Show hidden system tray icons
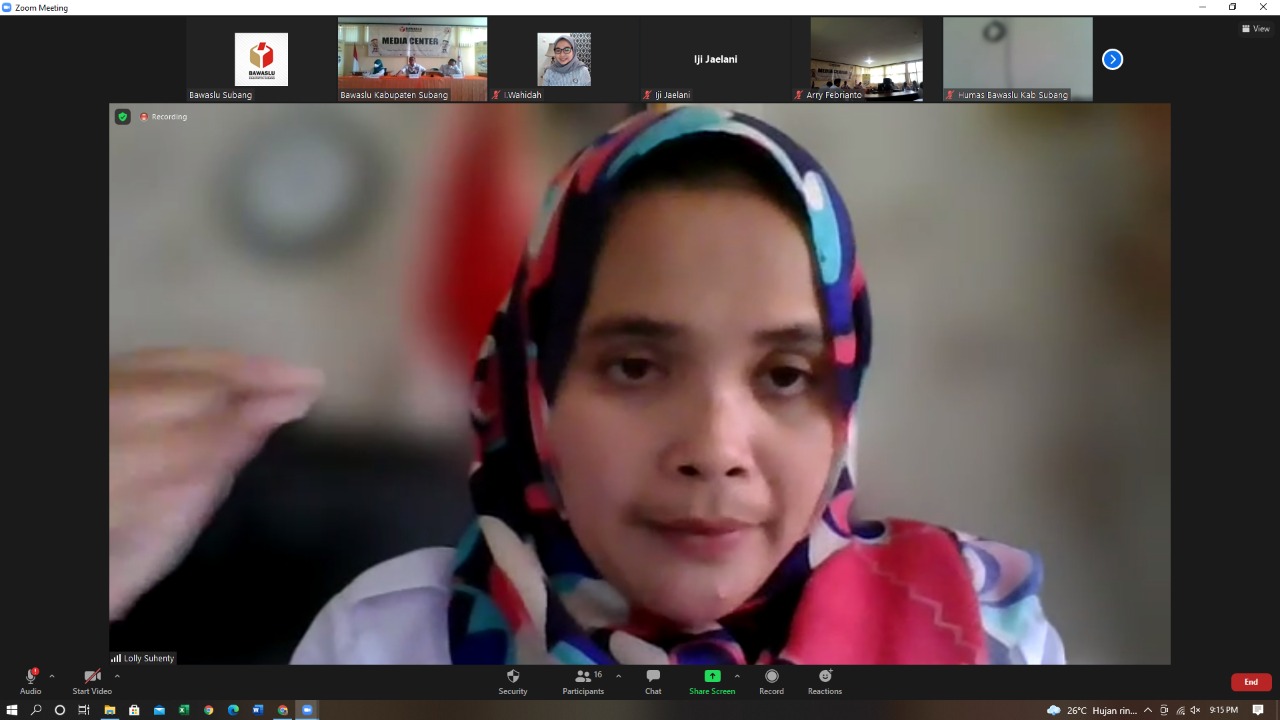Viewport: 1280px width, 720px height. [x=1148, y=710]
